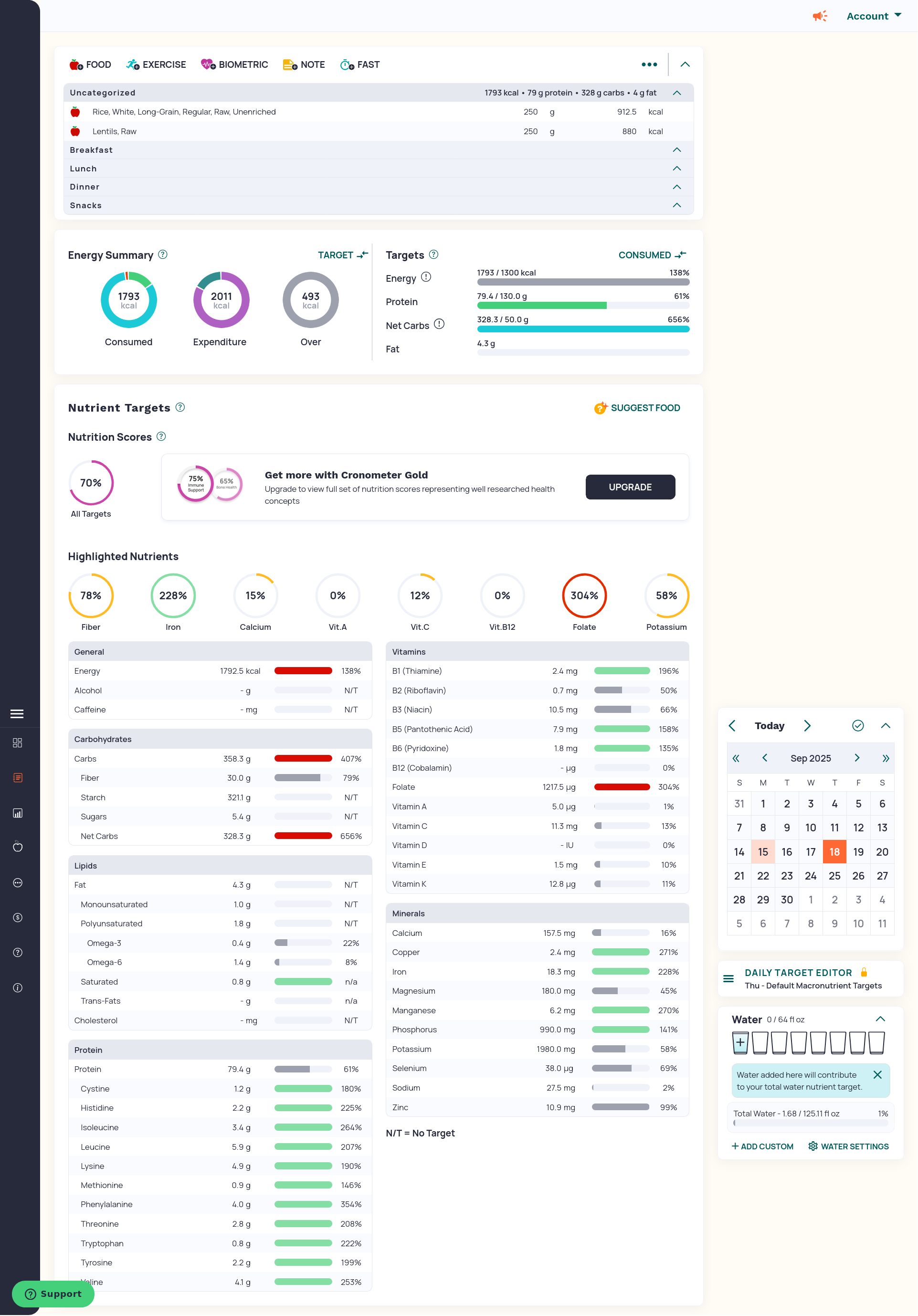The height and width of the screenshot is (1316, 918).
Task: Collapse the Uncategorized group
Action: point(677,93)
